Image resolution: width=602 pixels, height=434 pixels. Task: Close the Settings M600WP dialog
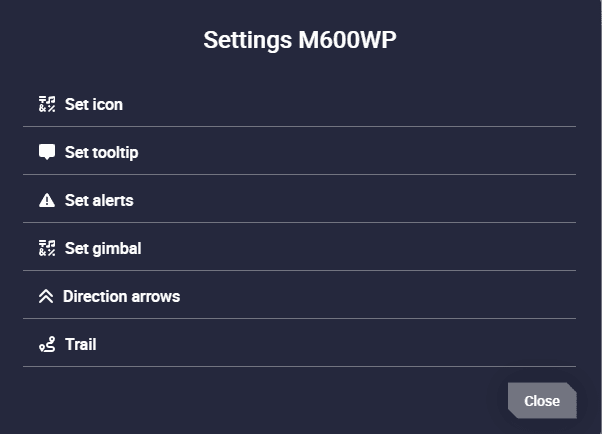[x=542, y=401]
